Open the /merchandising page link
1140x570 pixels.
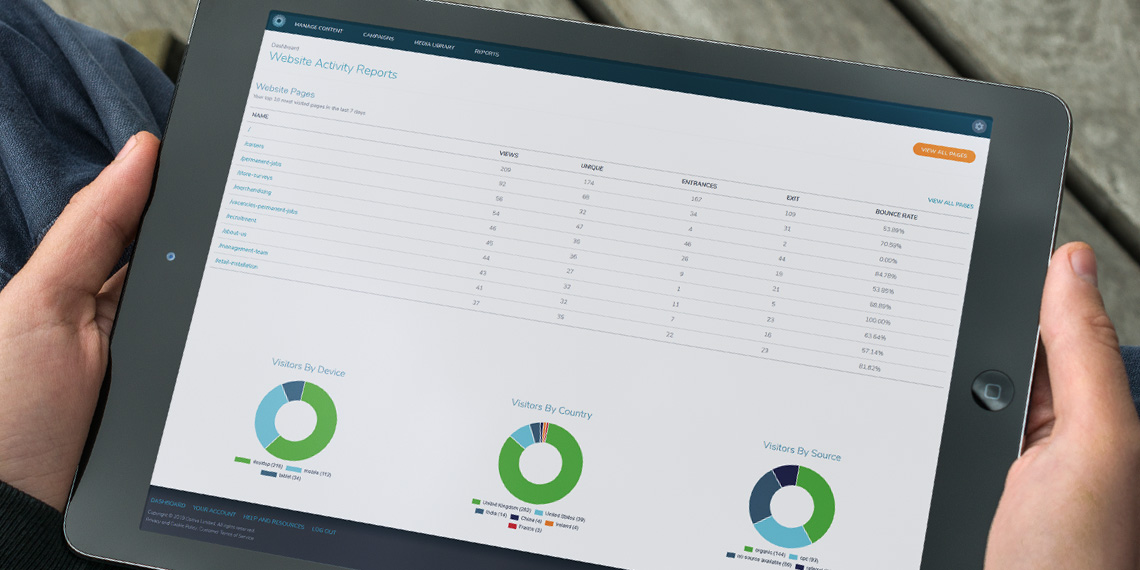(x=254, y=190)
